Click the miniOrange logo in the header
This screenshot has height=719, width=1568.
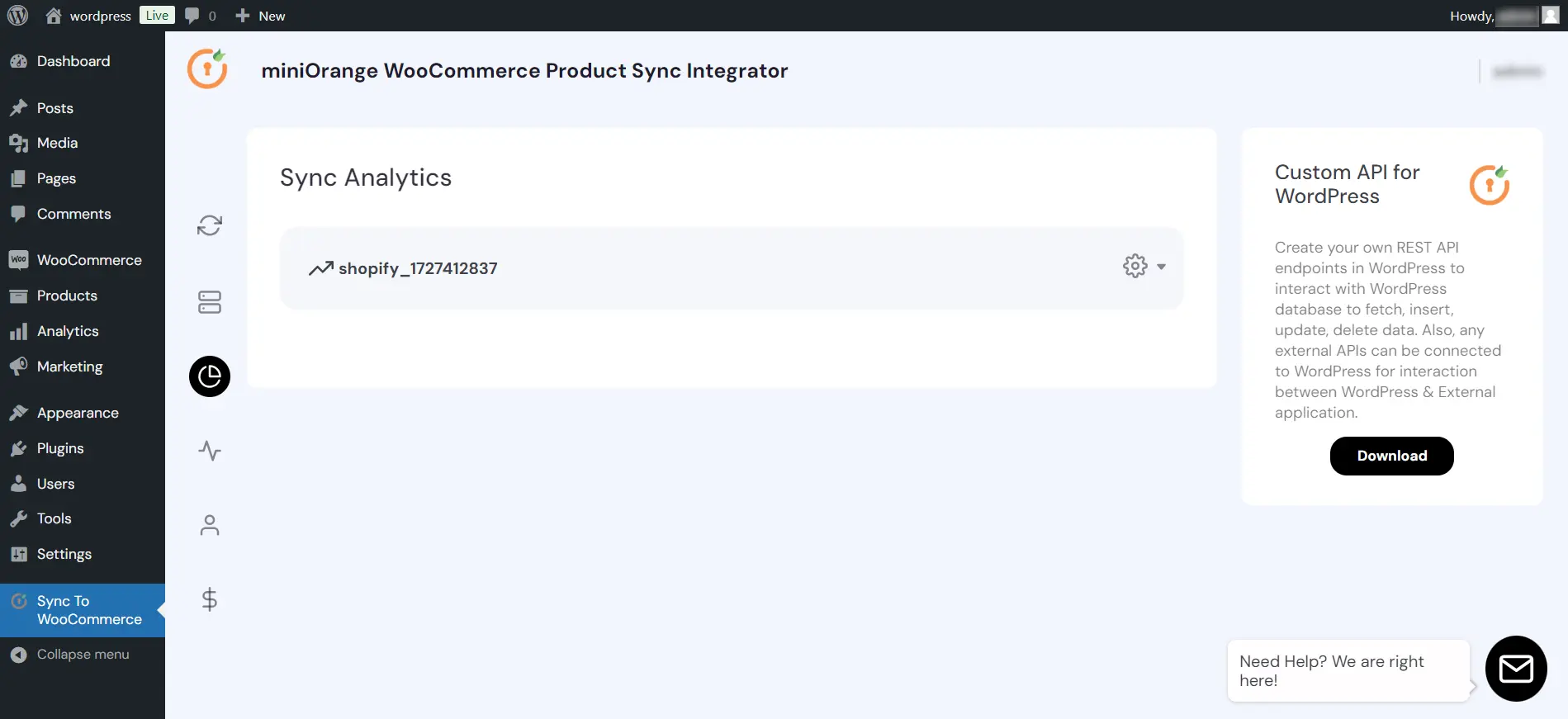(207, 69)
